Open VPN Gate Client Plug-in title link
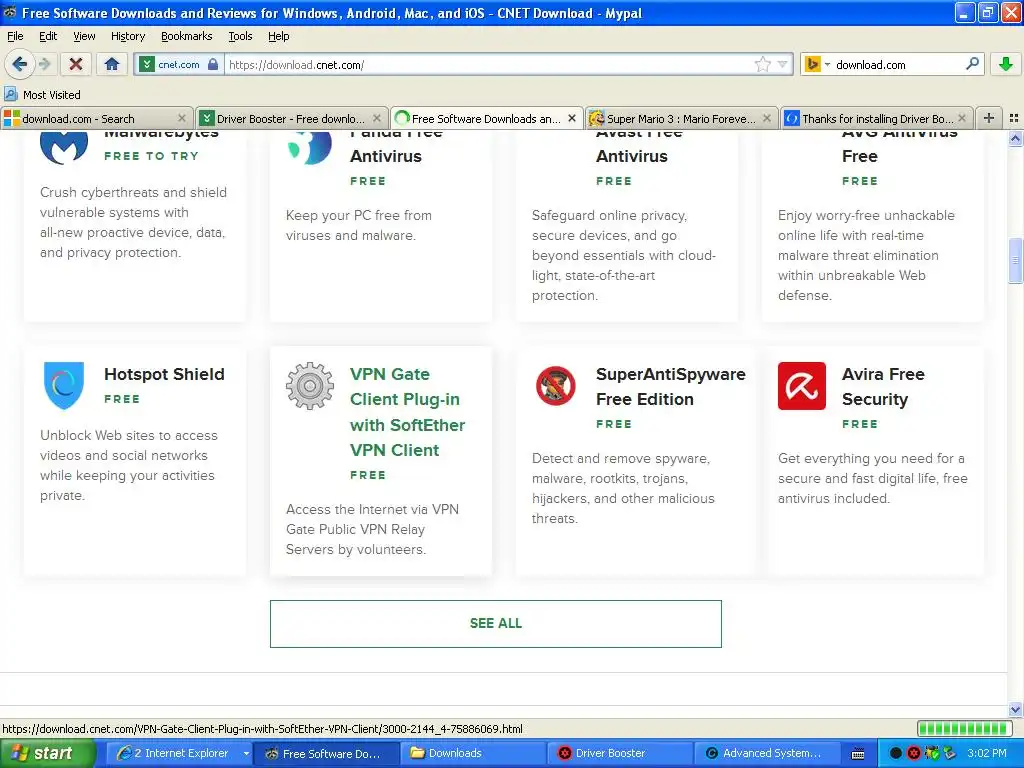 (x=408, y=412)
